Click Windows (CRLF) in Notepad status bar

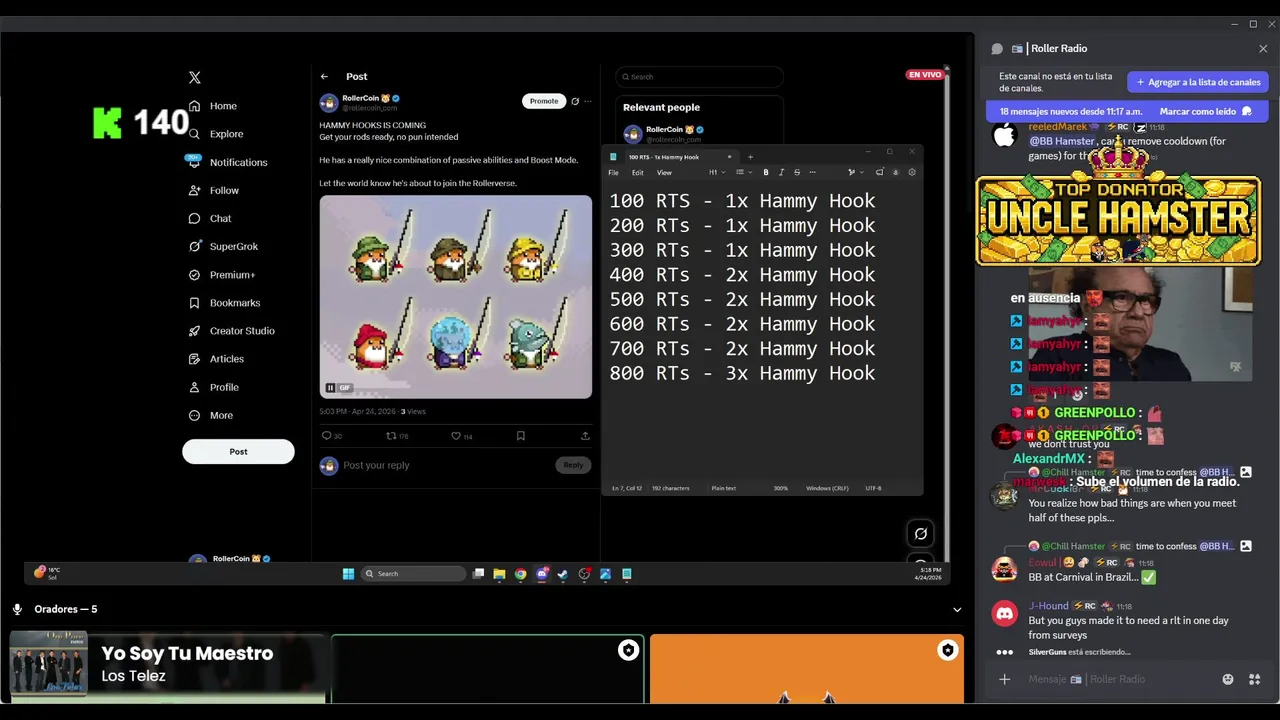pyautogui.click(x=826, y=488)
